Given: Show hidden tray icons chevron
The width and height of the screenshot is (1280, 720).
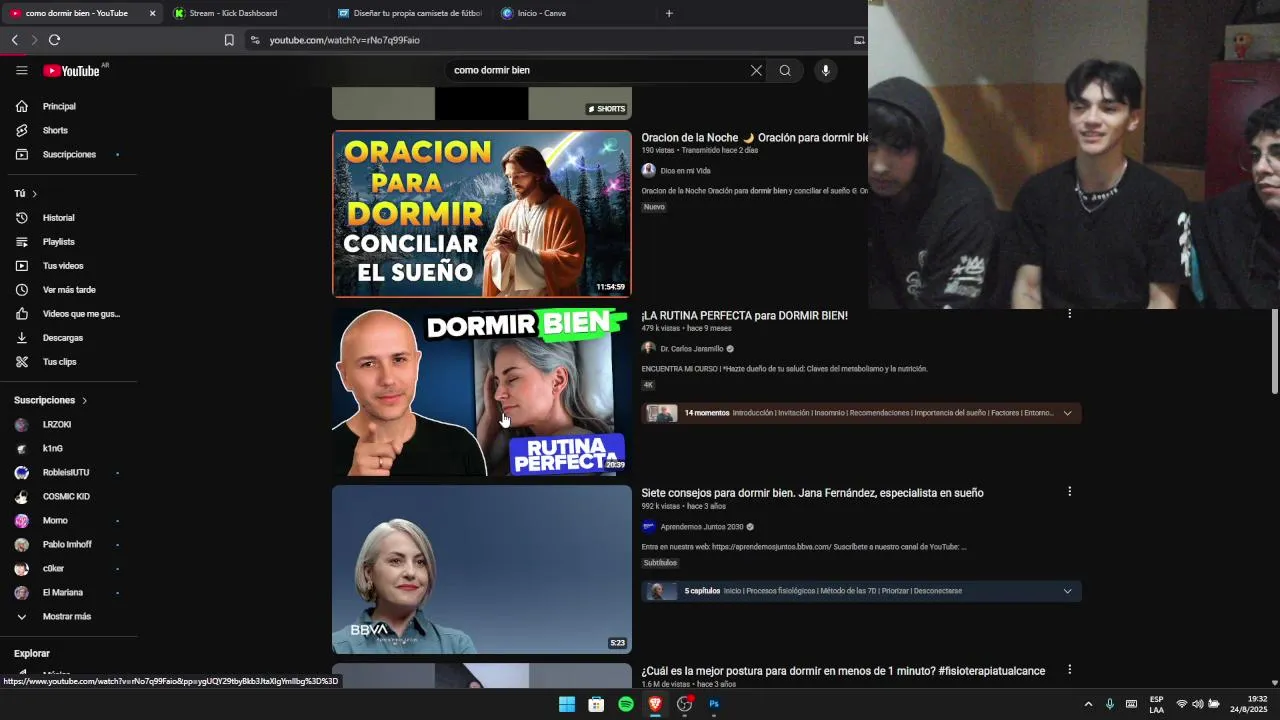Looking at the screenshot, I should 1088,704.
